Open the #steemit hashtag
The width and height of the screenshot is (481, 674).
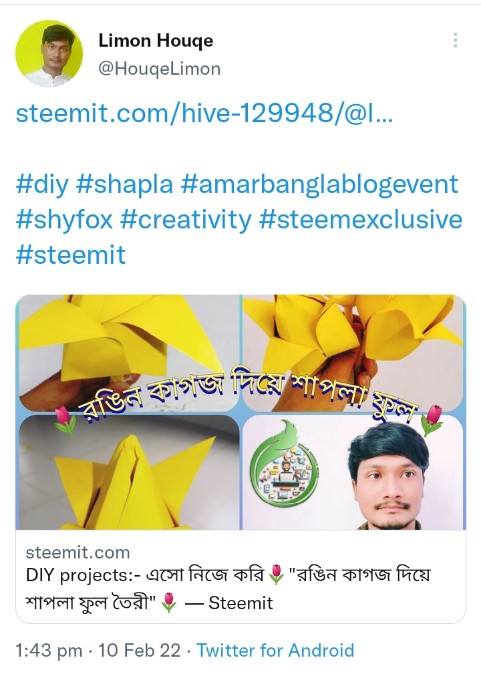[71, 255]
